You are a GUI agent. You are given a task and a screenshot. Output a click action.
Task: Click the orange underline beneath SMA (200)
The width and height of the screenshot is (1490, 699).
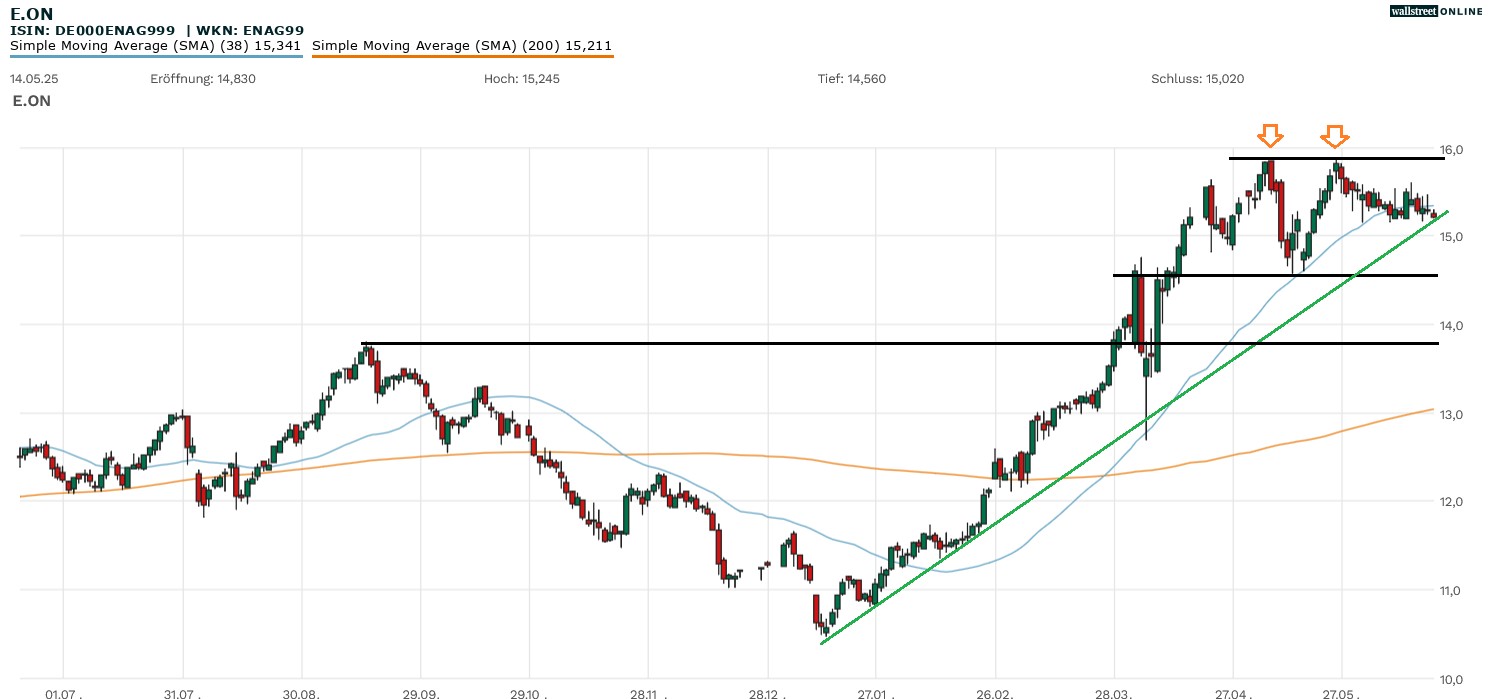[462, 56]
